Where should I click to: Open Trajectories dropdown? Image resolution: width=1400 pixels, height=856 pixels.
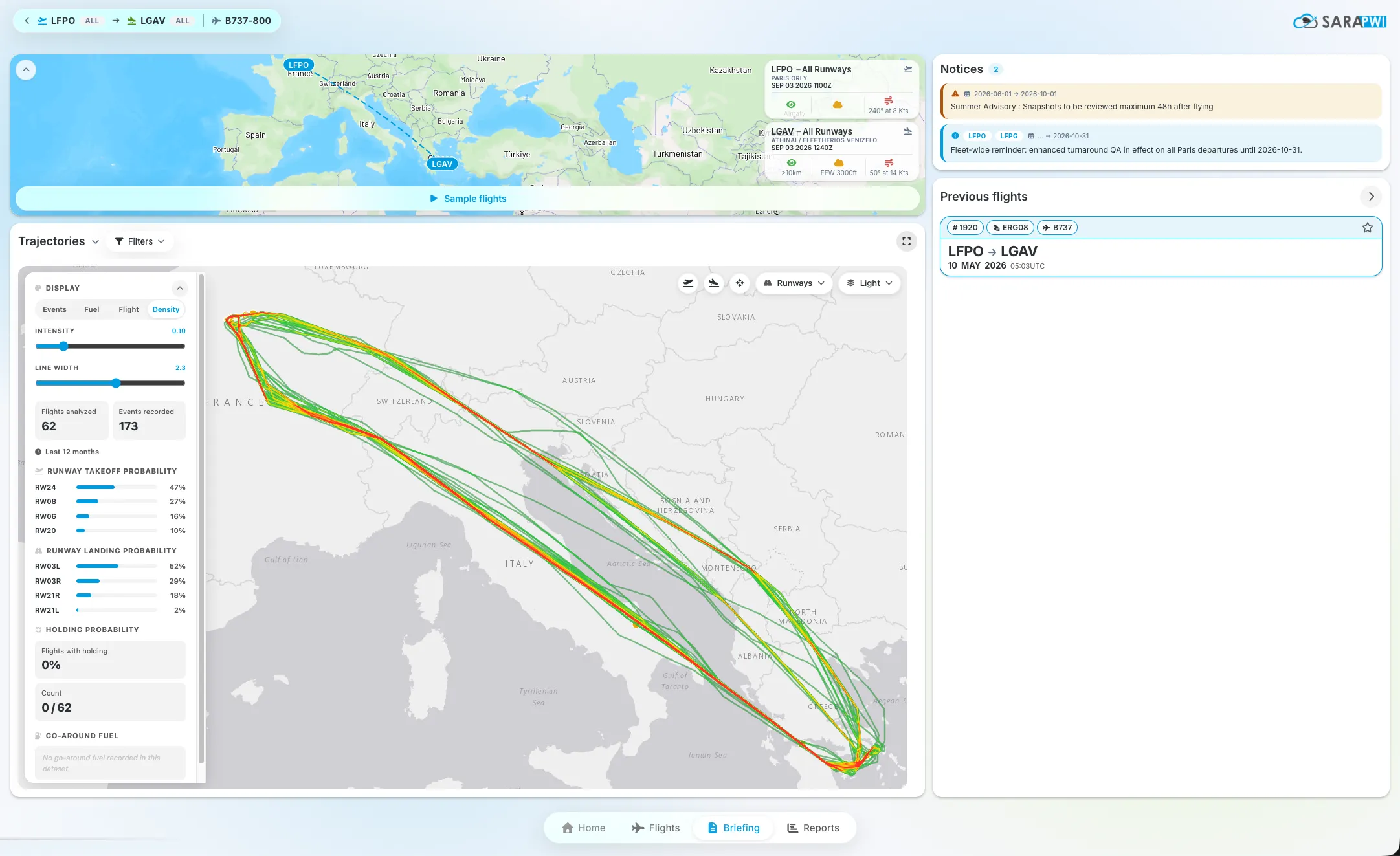pyautogui.click(x=58, y=241)
